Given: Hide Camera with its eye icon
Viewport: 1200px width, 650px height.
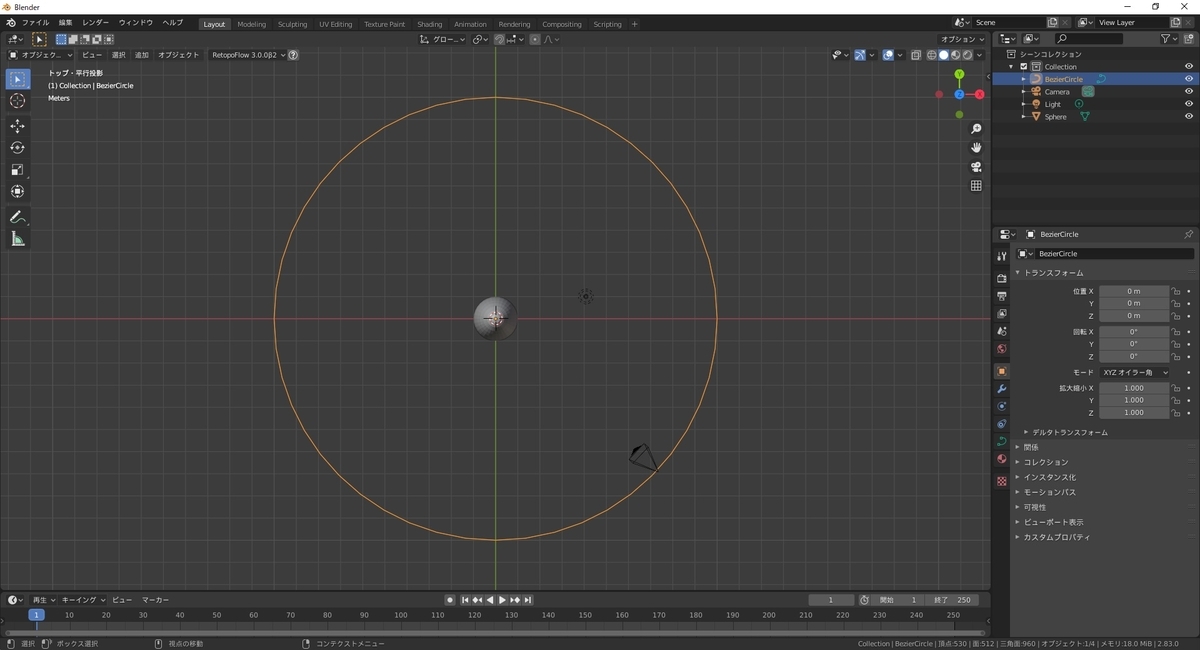Looking at the screenshot, I should click(1189, 92).
